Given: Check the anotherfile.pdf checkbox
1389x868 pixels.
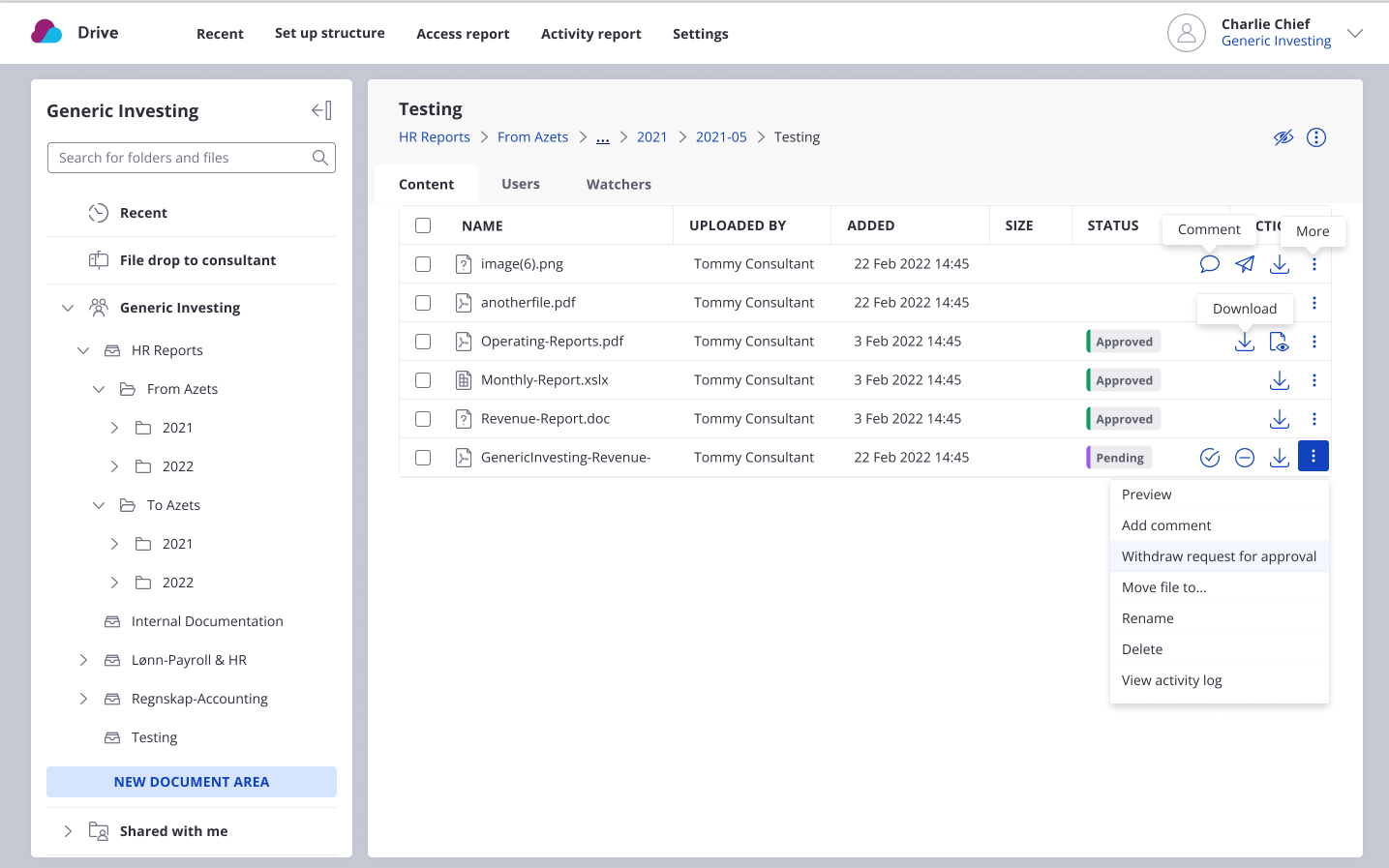Looking at the screenshot, I should (x=423, y=303).
